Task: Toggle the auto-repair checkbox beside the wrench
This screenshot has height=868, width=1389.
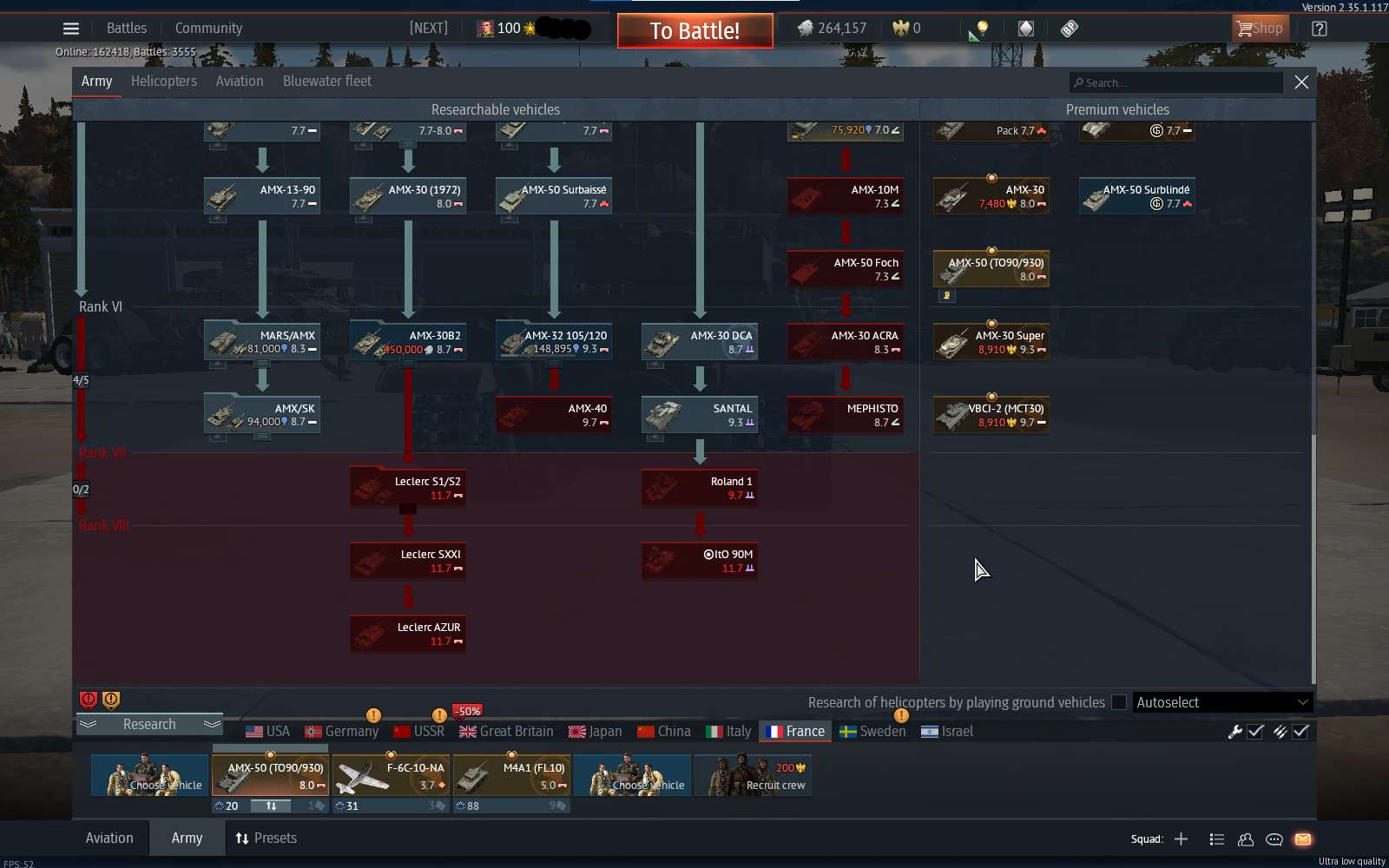Action: [x=1255, y=732]
